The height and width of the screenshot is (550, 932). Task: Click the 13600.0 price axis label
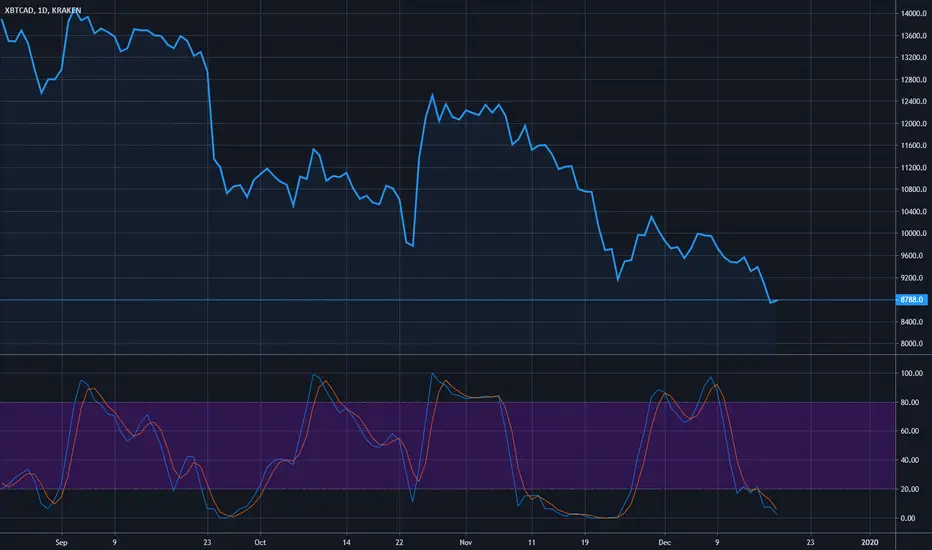[913, 36]
